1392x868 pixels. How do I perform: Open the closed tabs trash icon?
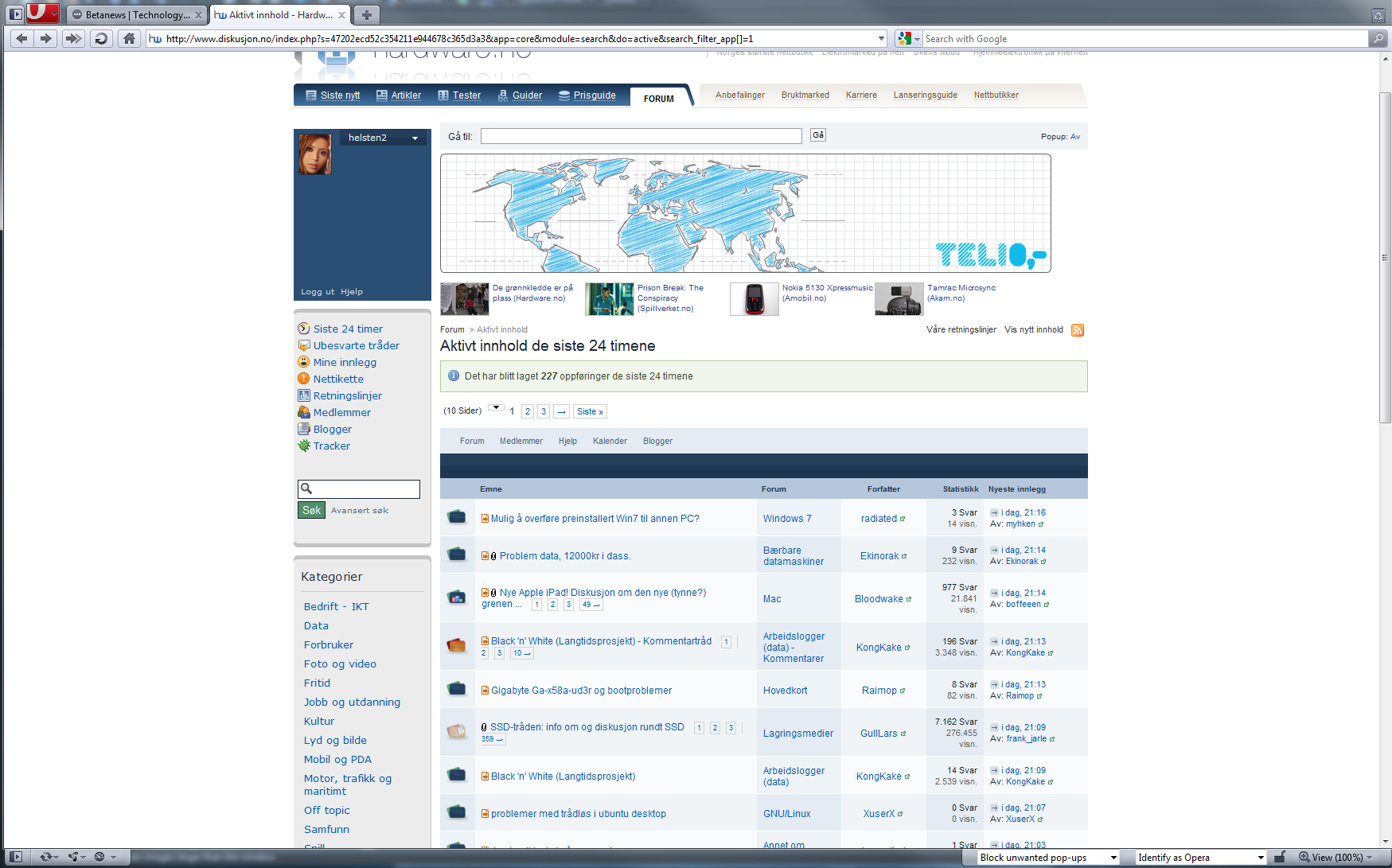coord(1378,14)
